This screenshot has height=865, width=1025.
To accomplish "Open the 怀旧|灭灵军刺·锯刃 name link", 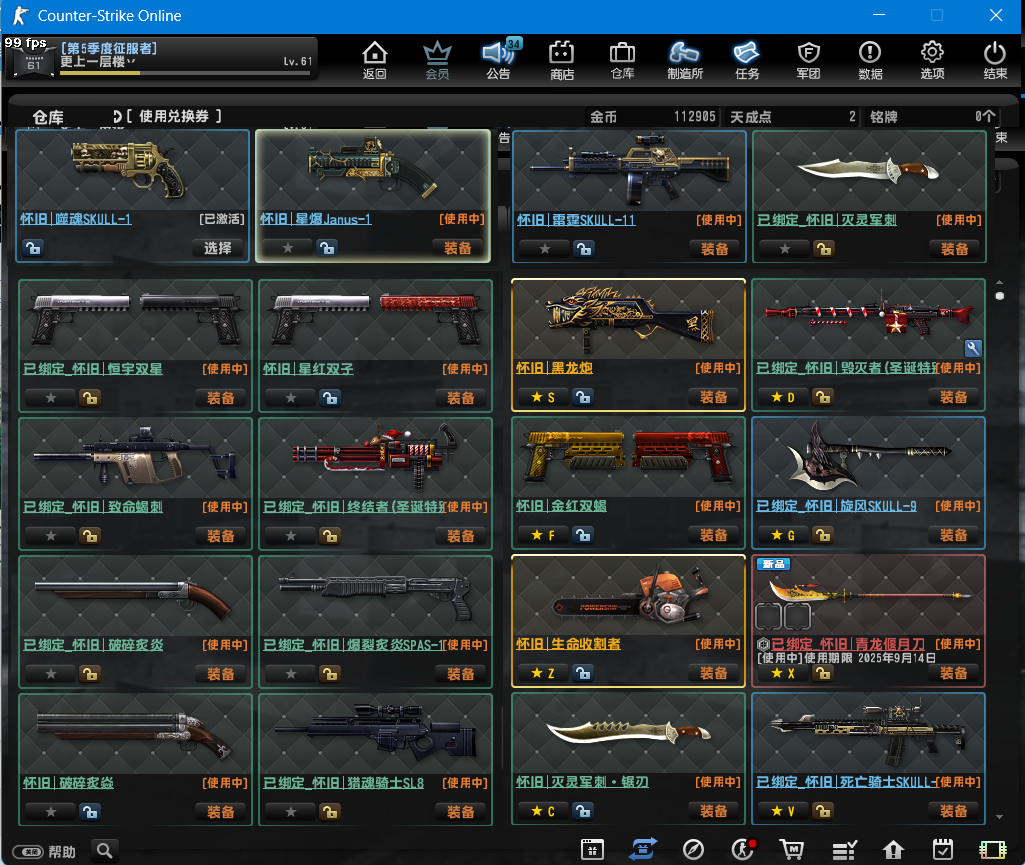I will coord(582,782).
